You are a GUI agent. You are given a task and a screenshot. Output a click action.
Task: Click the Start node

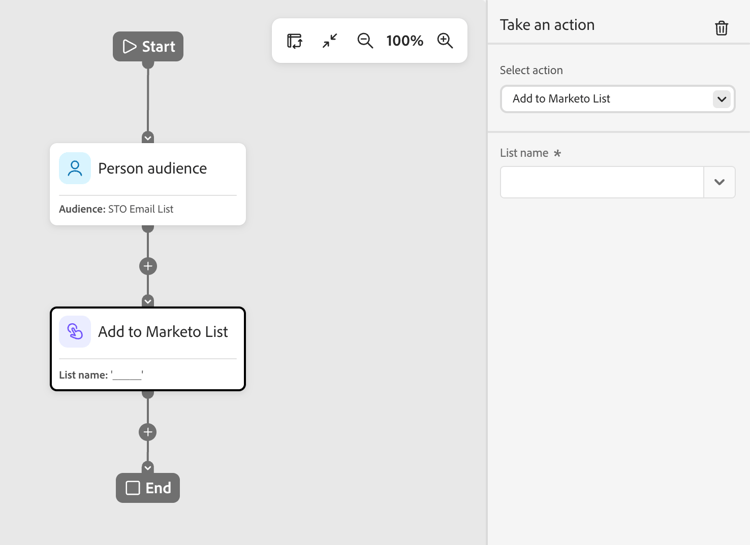(148, 46)
